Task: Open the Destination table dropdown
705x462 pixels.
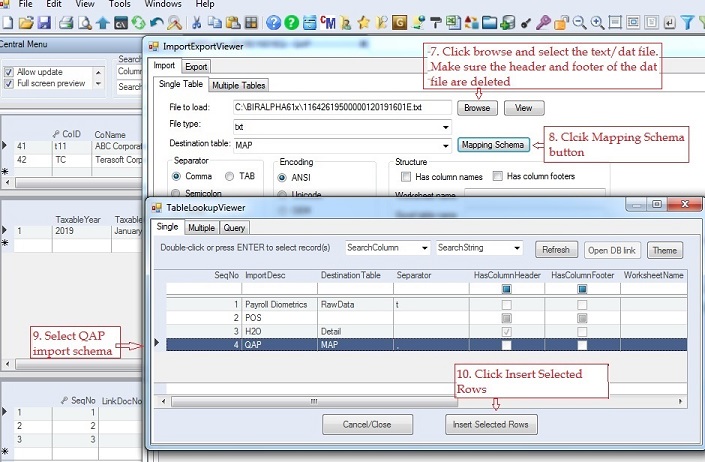Action: click(x=445, y=146)
